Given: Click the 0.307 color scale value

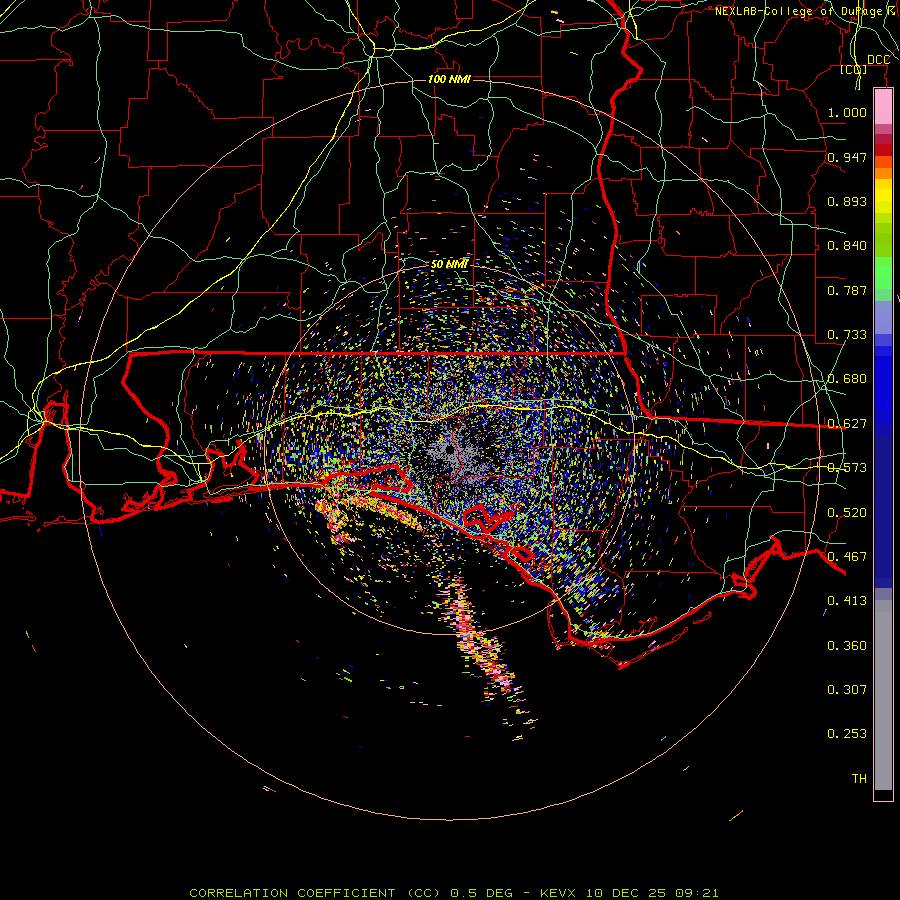Looking at the screenshot, I should pyautogui.click(x=847, y=690).
